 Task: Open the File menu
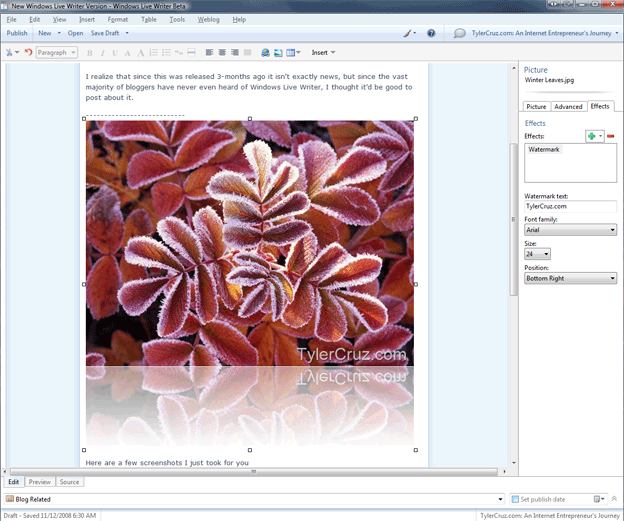[x=11, y=20]
